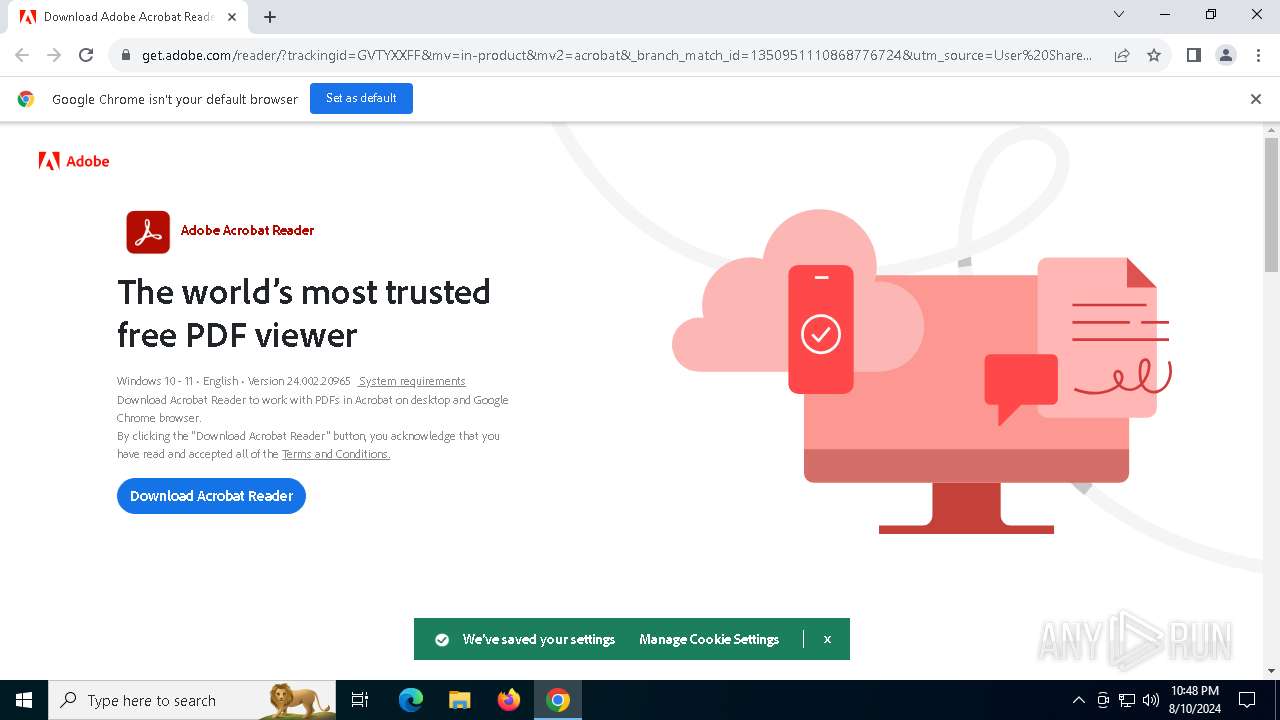Open the Chrome profile avatar menu
The height and width of the screenshot is (720, 1280).
pos(1226,55)
